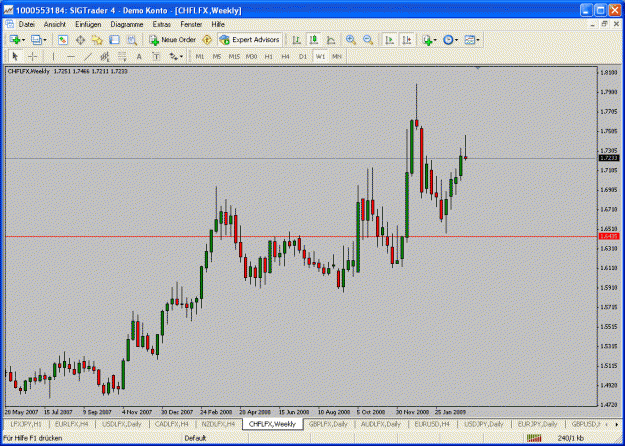This screenshot has height=446, width=625.
Task: Toggle Auto Scroll on the chart
Action: click(x=389, y=40)
